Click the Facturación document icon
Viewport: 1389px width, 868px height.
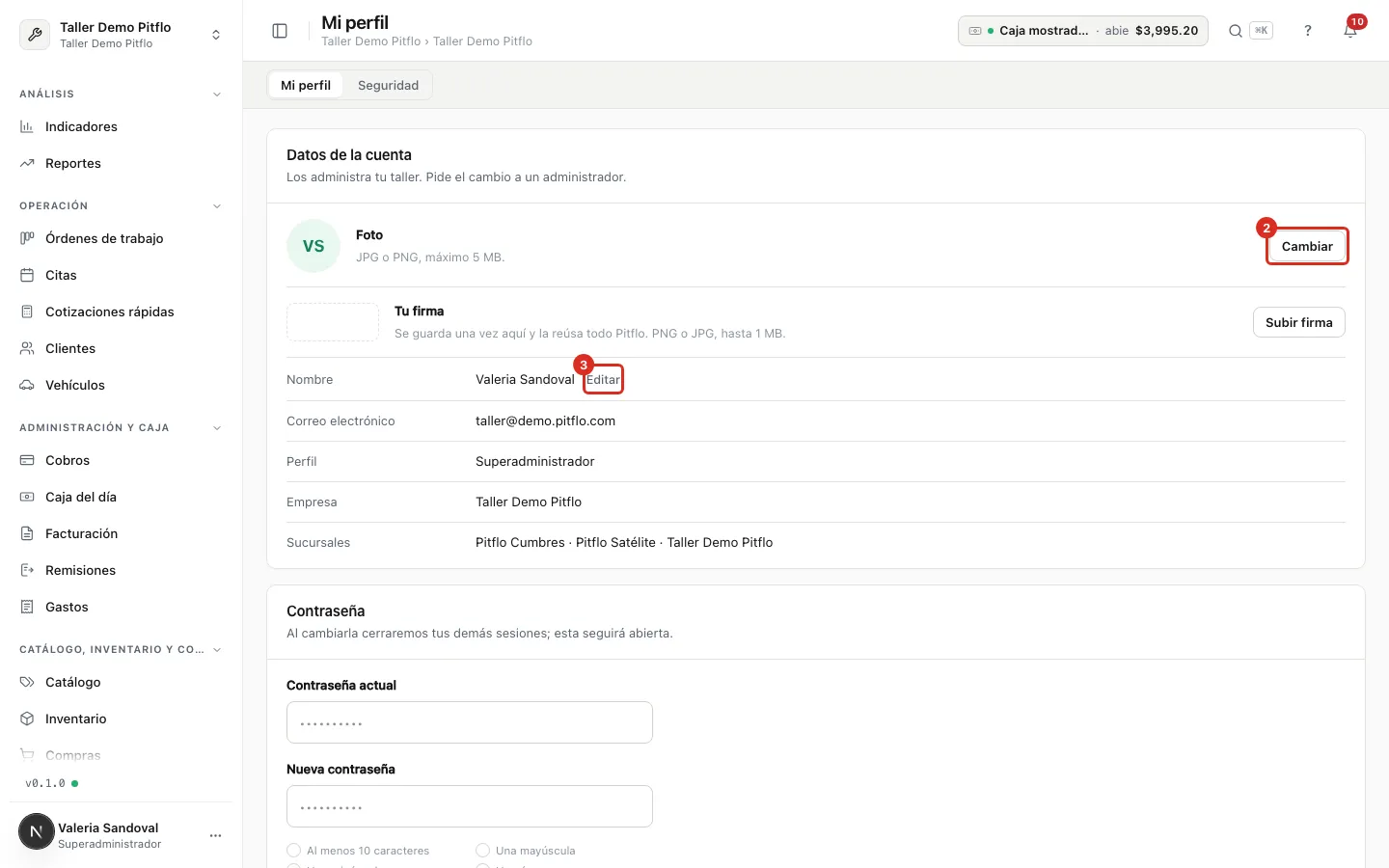[x=27, y=533]
